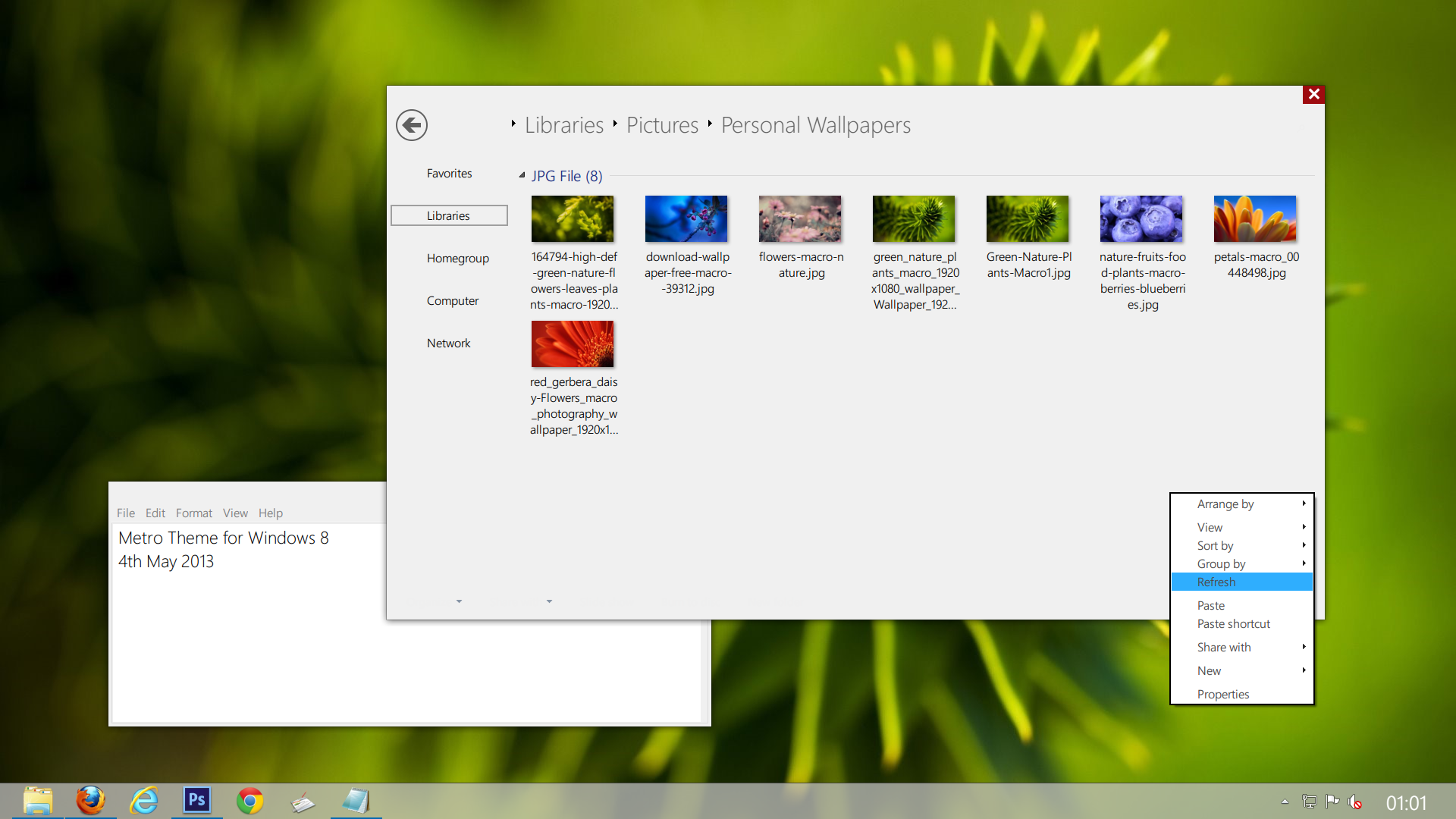Open Favorites in the navigation pane
The height and width of the screenshot is (819, 1456).
(449, 174)
